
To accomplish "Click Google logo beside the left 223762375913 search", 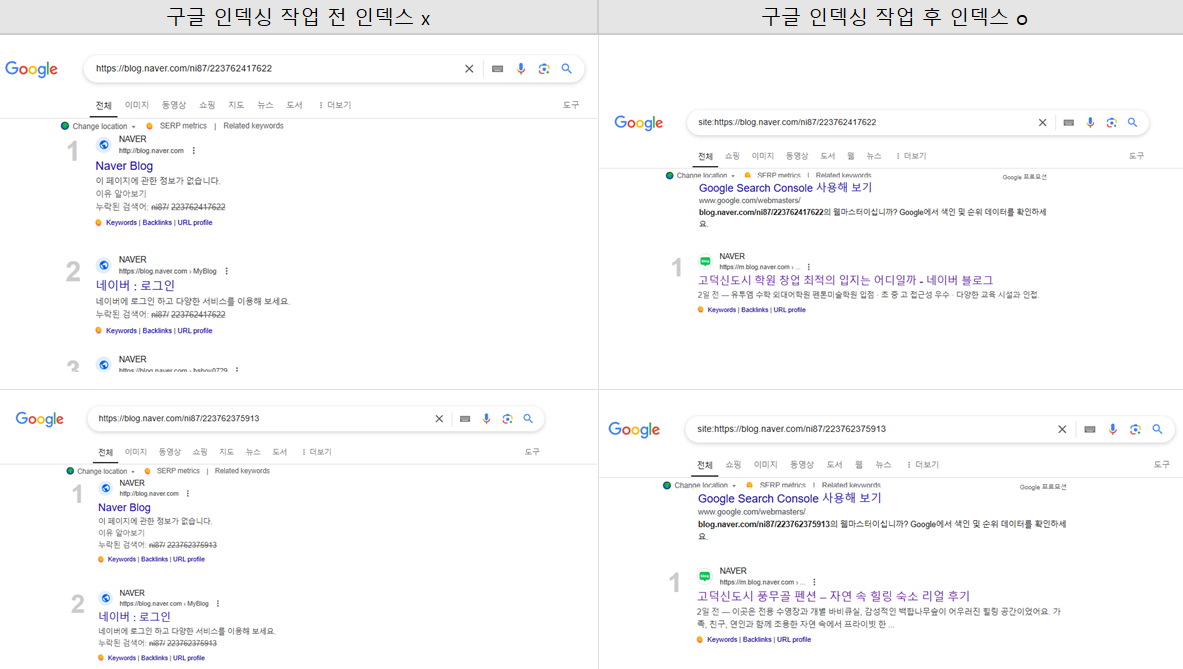I will pos(40,419).
